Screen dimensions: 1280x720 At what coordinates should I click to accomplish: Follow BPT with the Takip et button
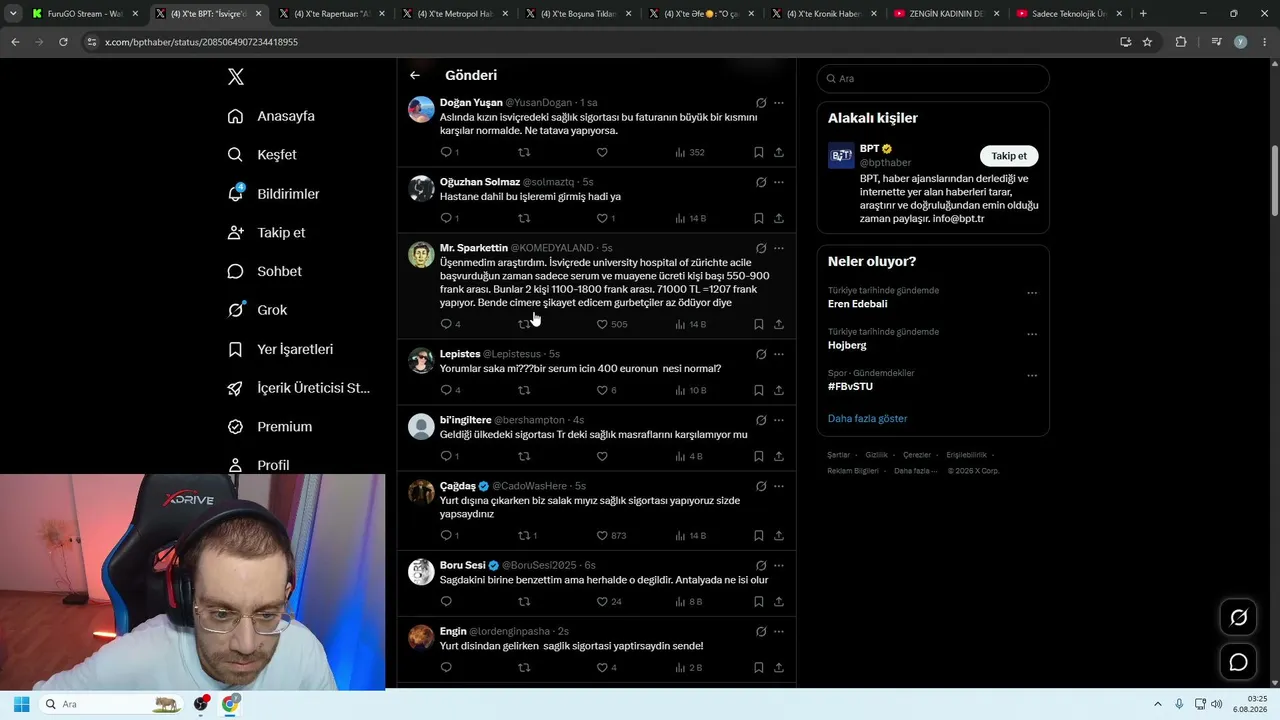tap(1009, 156)
